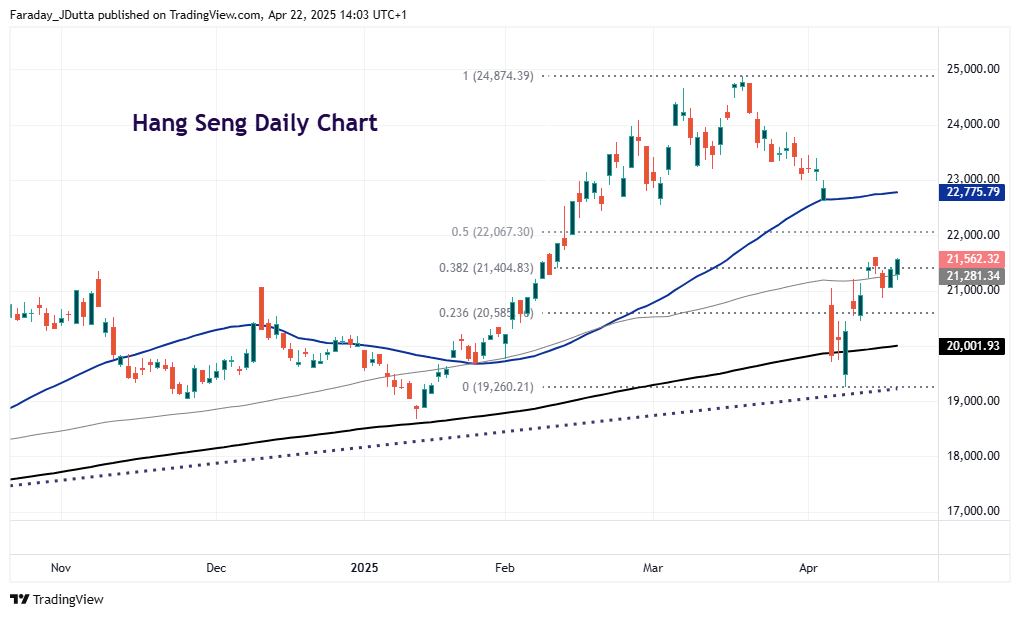Select the blue 22,775.79 price label
The width and height of the screenshot is (1020, 617).
[973, 194]
